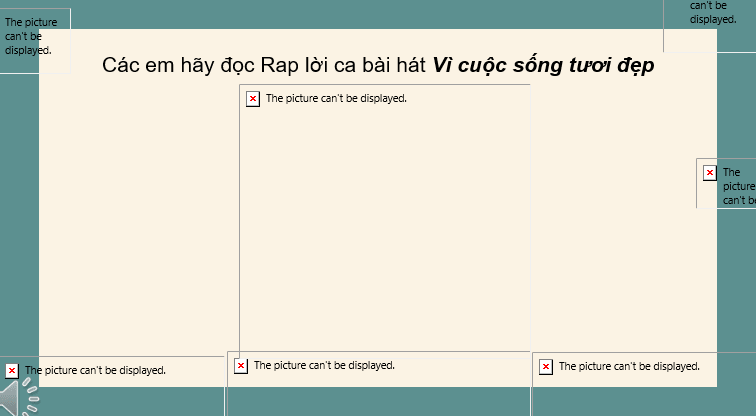The image size is (756, 416).
Task: Click error text in right edge placeholder
Action: [737, 186]
